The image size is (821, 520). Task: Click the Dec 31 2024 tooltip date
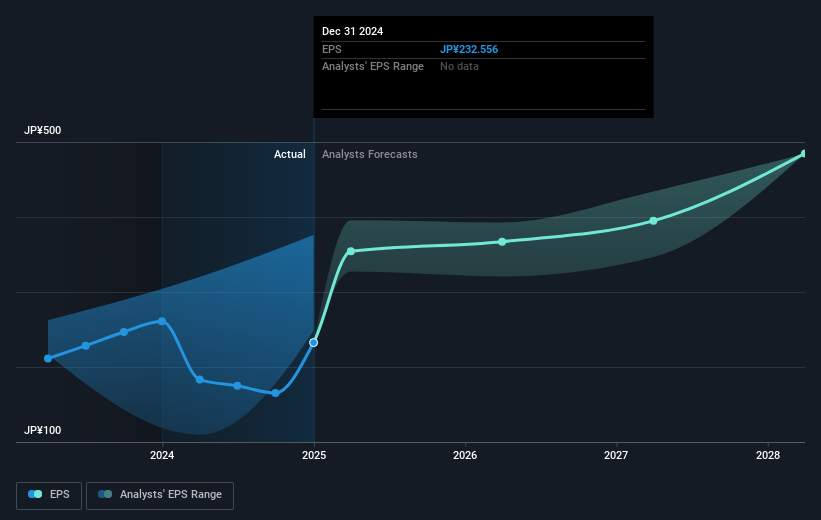[352, 31]
